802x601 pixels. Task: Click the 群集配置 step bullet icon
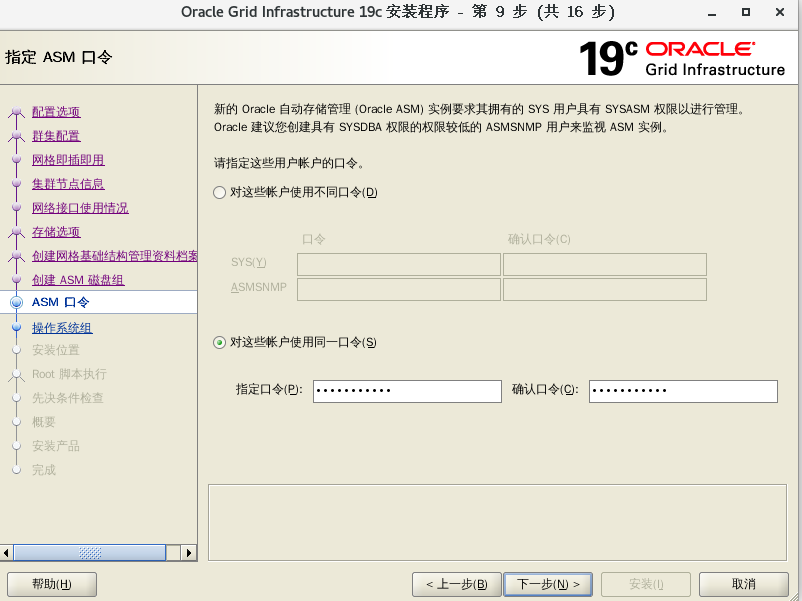tap(16, 136)
